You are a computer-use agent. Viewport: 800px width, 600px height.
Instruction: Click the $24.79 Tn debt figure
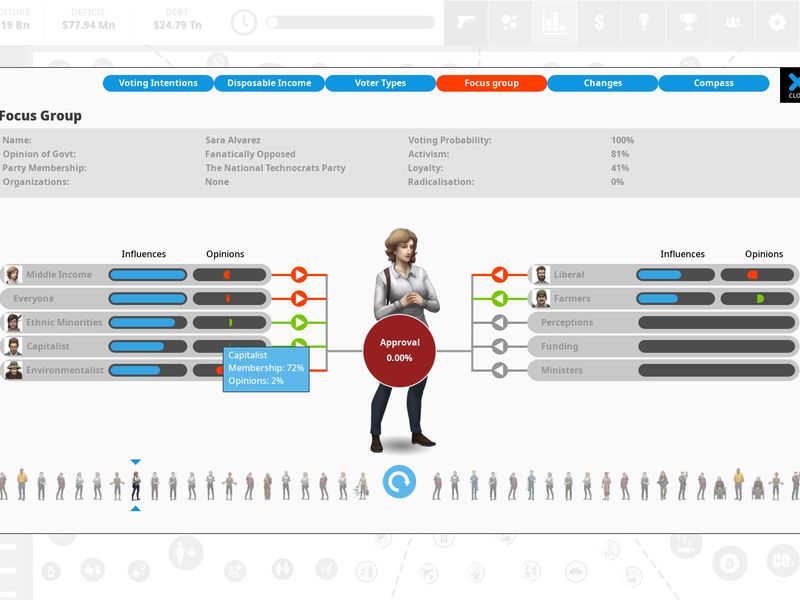(177, 25)
